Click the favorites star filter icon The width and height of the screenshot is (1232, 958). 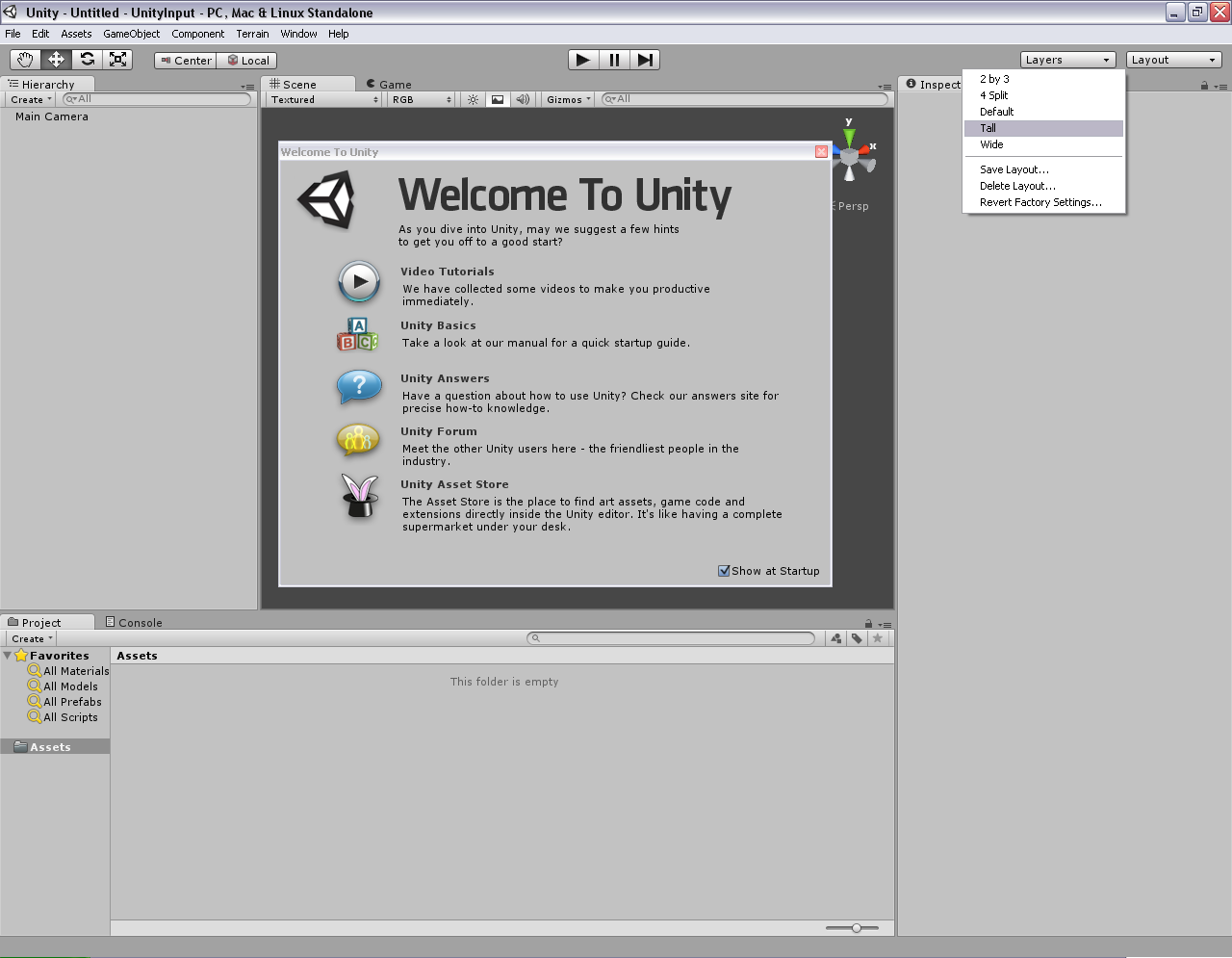[x=877, y=637]
